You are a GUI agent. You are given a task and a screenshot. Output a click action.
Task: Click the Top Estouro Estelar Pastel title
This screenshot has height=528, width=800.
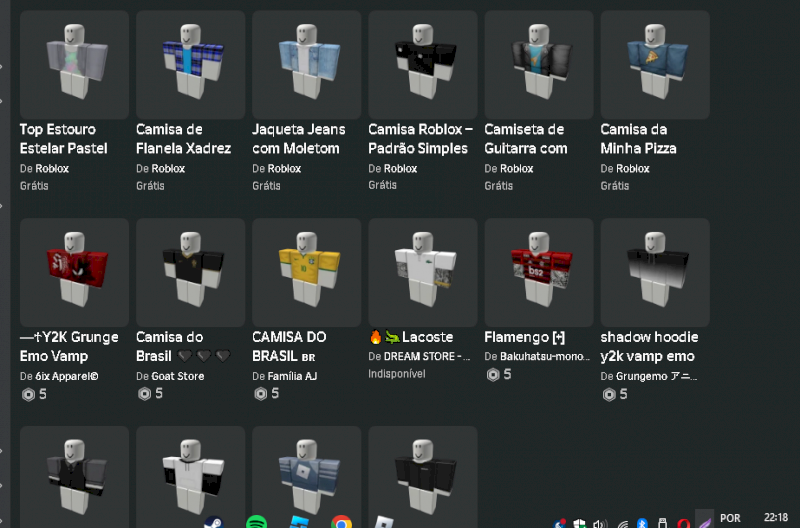[x=64, y=139]
